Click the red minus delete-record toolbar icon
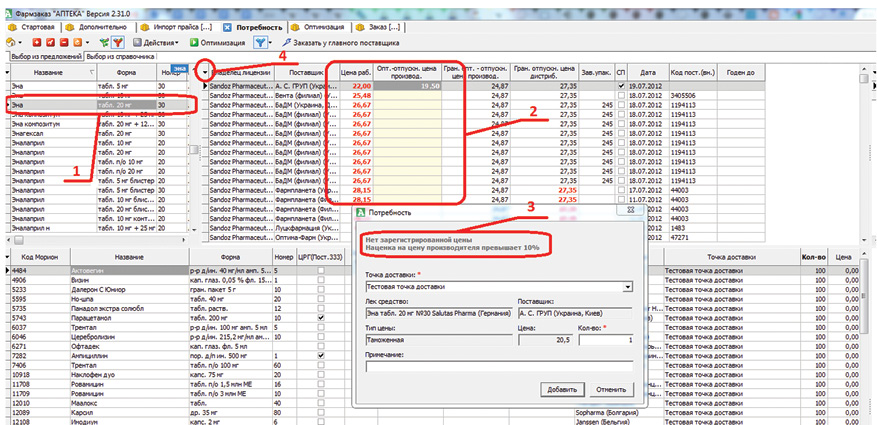Screen dimensions: 877x425 point(64,42)
